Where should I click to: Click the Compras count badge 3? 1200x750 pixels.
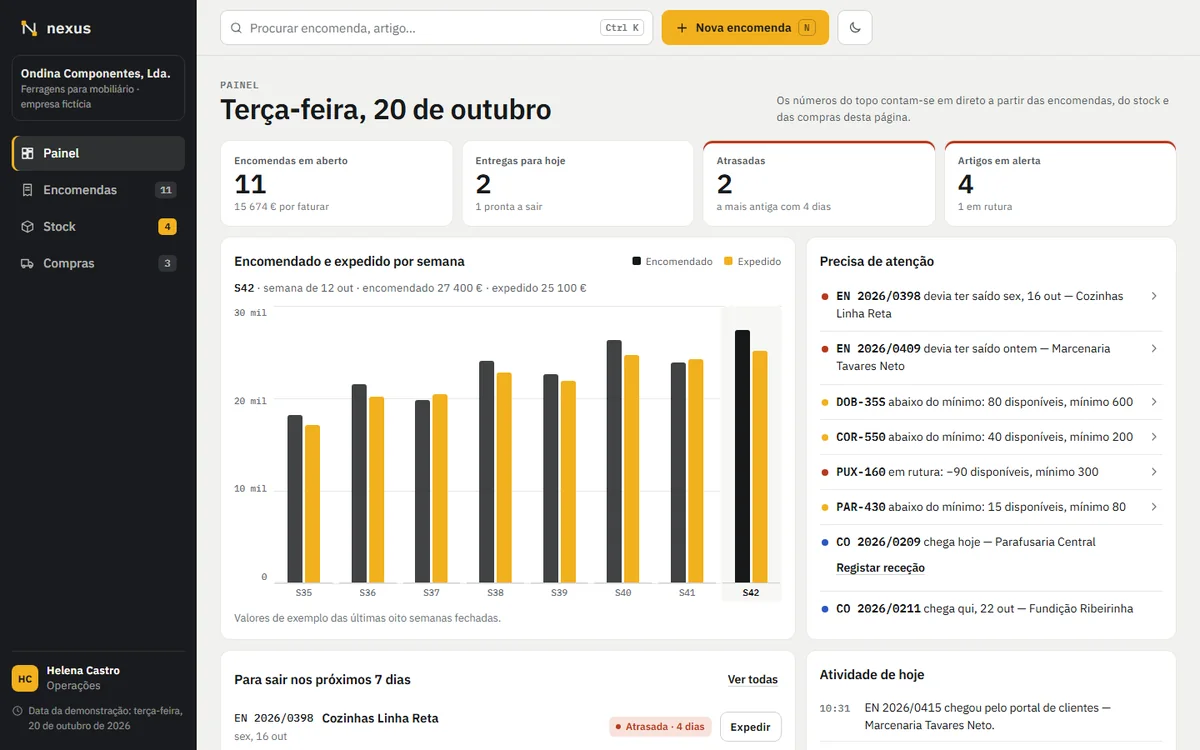[167, 264]
